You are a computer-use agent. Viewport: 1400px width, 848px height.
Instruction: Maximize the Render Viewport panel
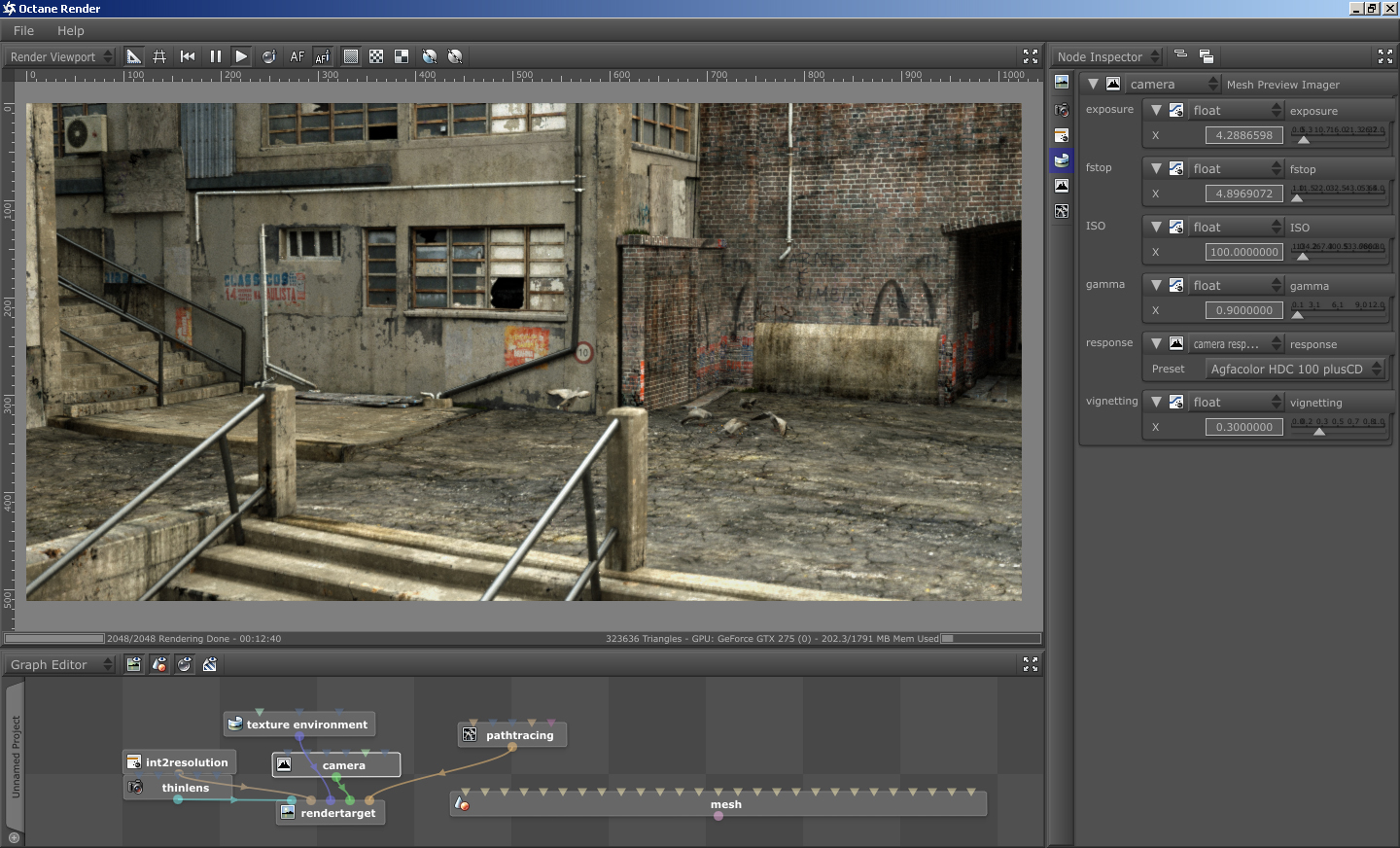pyautogui.click(x=1031, y=56)
